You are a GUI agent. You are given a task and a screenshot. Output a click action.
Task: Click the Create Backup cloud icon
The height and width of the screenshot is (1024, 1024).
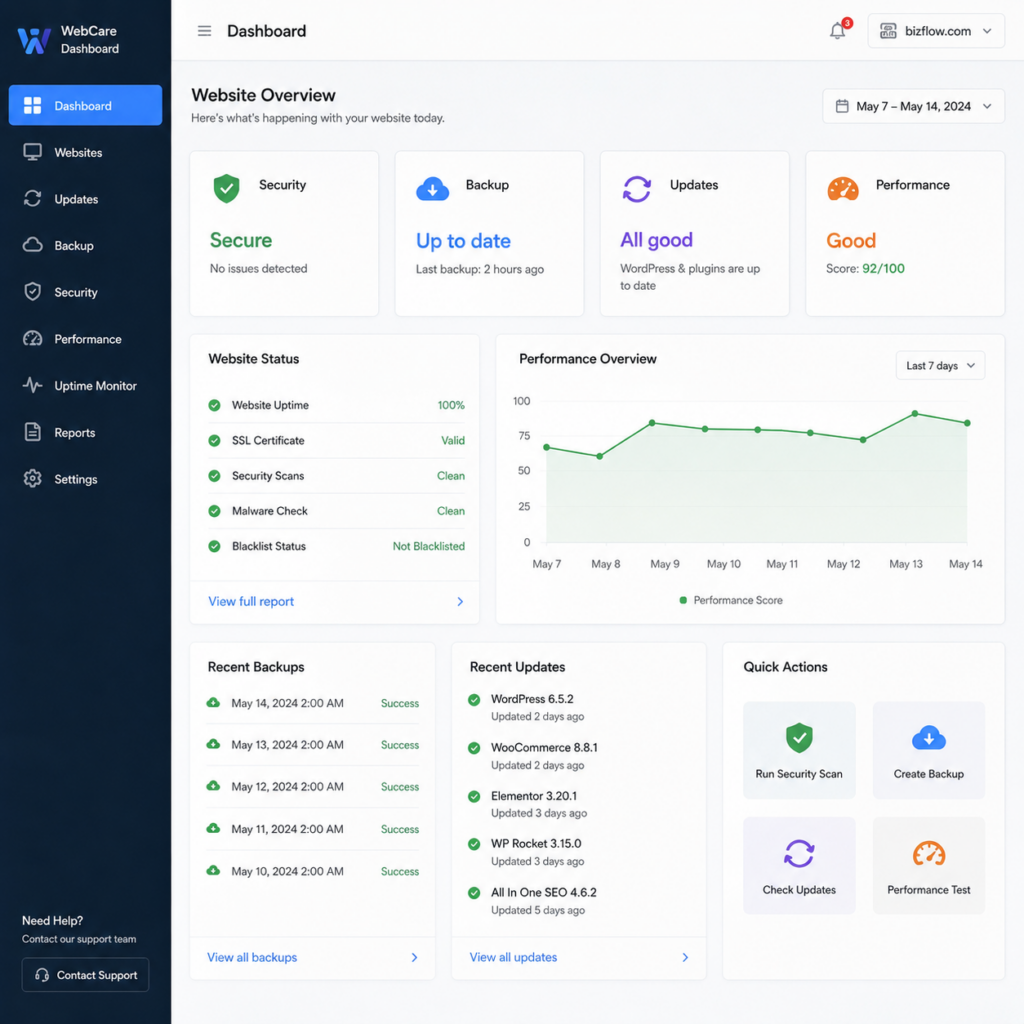click(928, 738)
